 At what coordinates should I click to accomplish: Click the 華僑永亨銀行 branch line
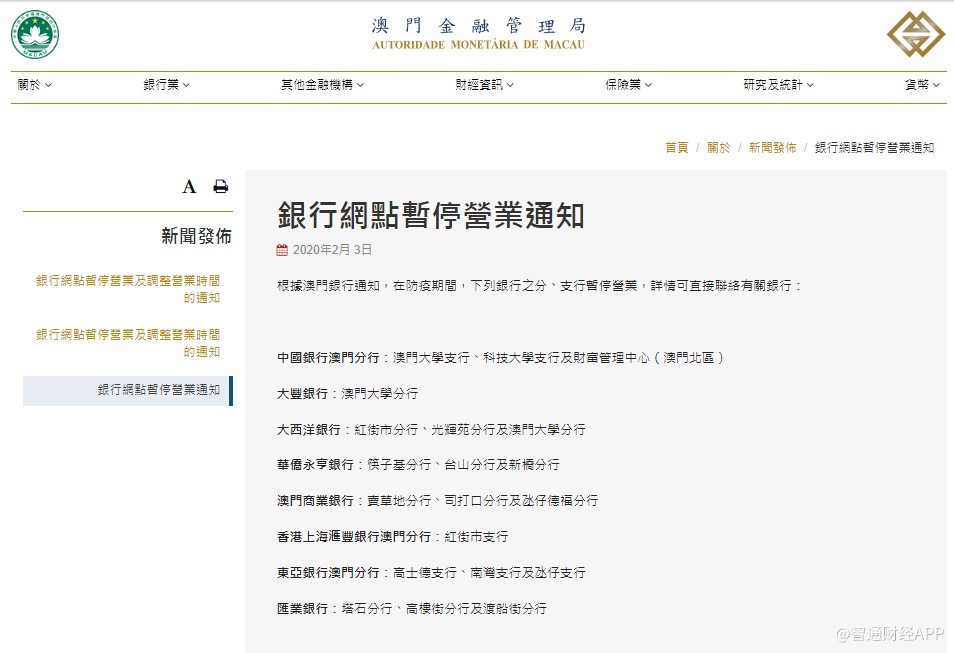418,465
